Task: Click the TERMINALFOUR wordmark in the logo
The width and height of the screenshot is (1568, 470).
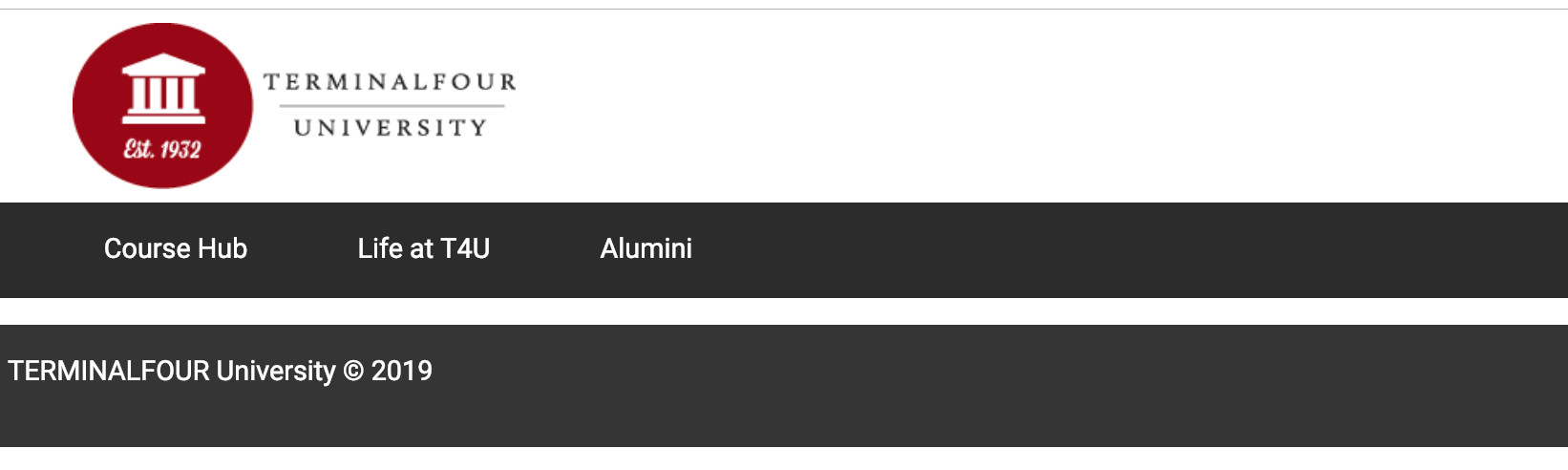Action: pos(390,82)
